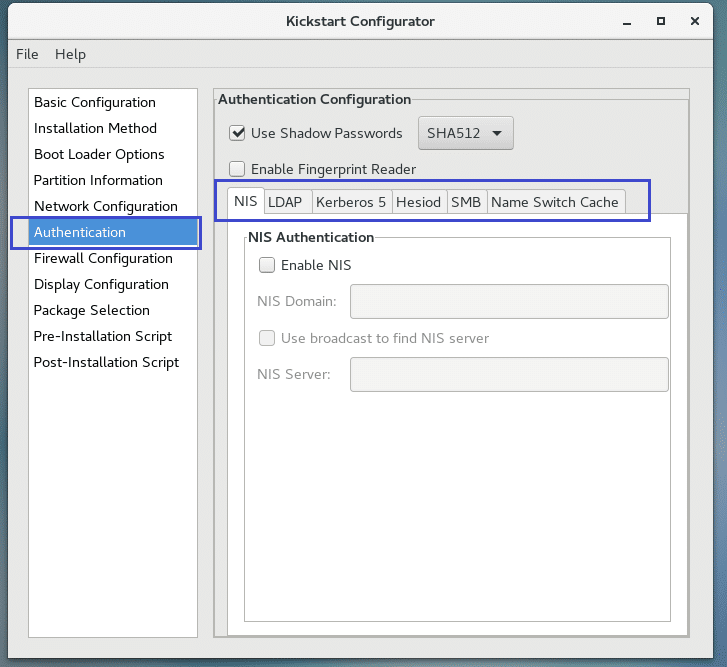Switch to the Kerberos 5 tab
Screen dimensions: 727x667
click(x=351, y=202)
